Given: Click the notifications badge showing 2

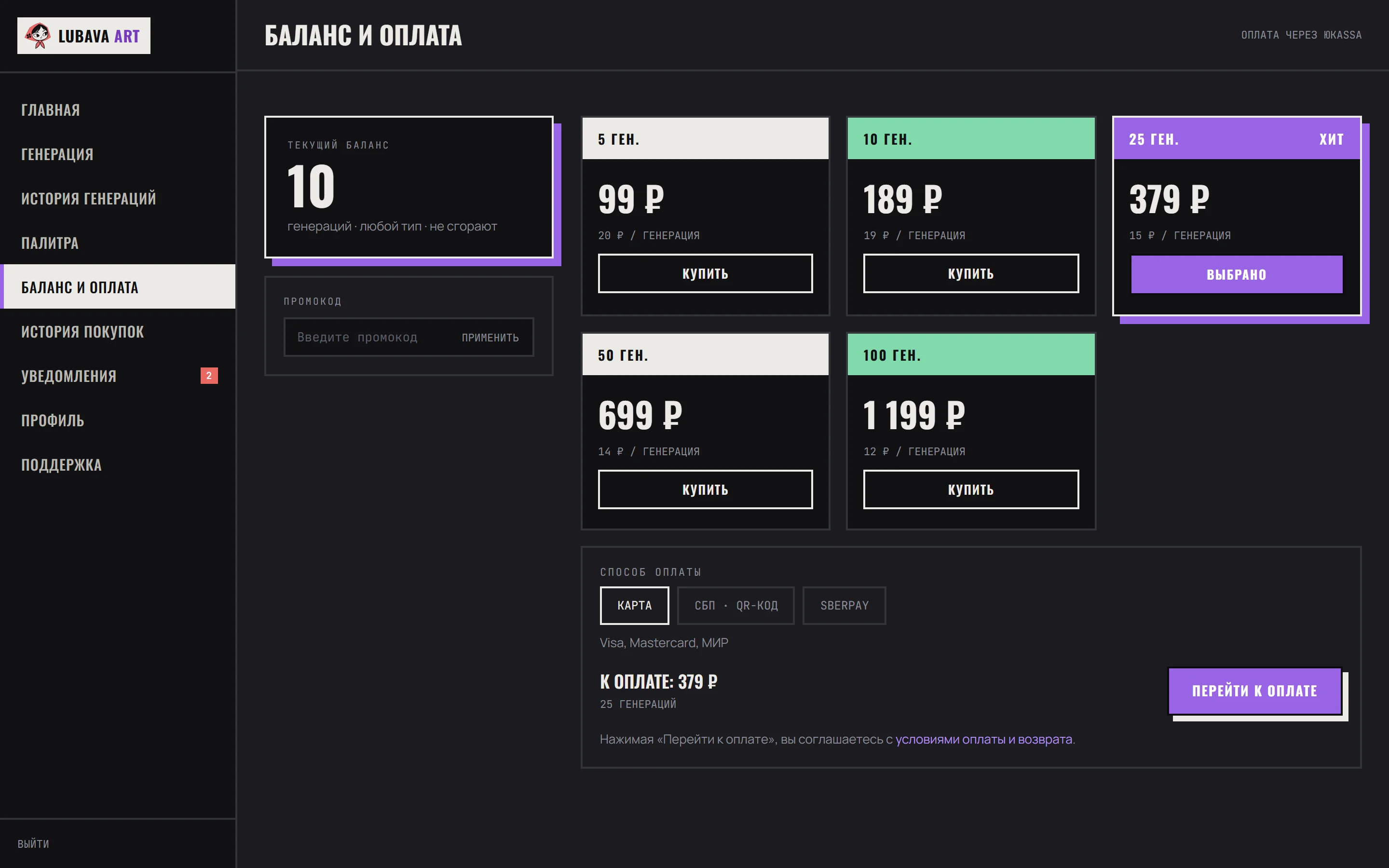Looking at the screenshot, I should pos(209,376).
